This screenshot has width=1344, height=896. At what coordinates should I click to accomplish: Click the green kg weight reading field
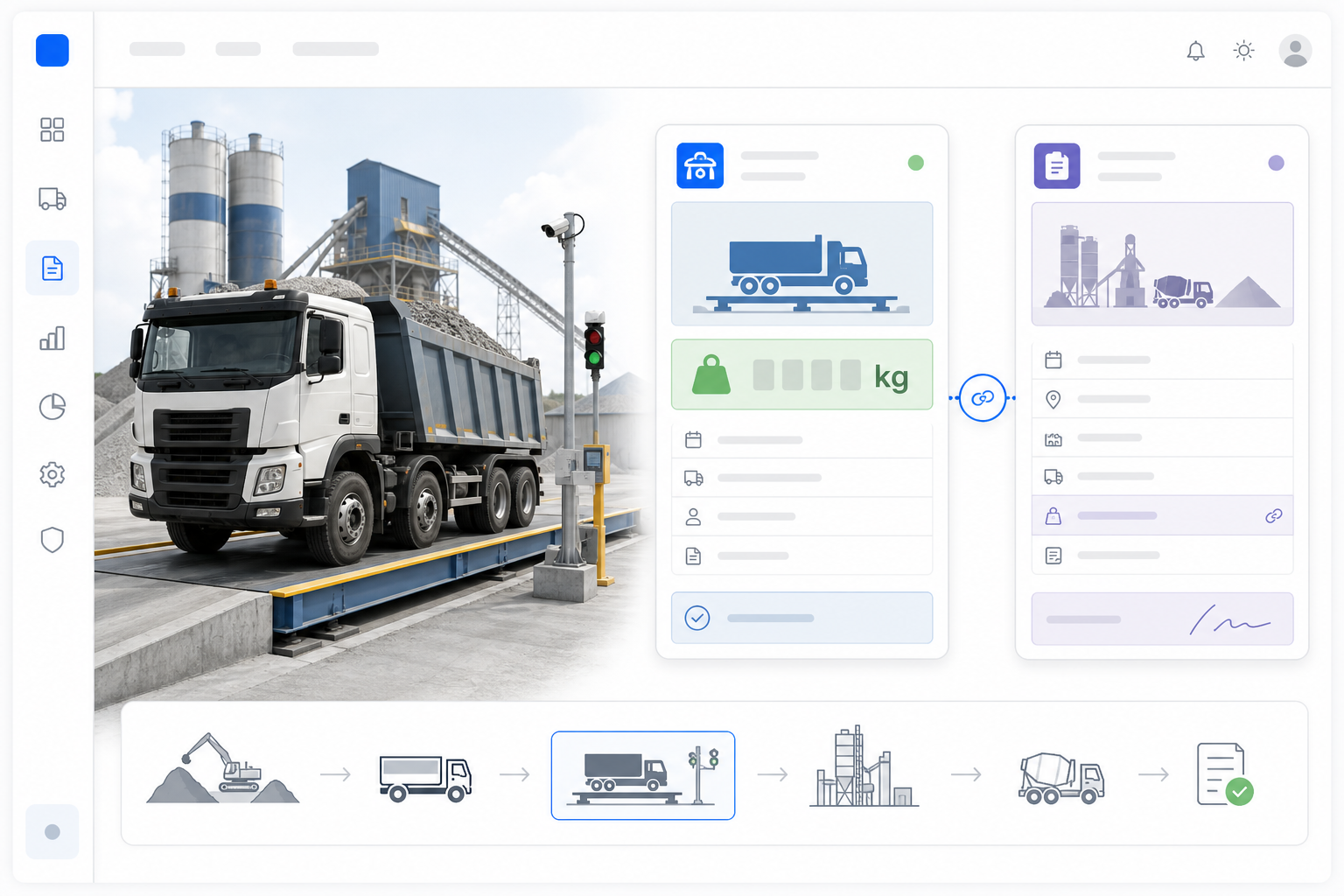[x=801, y=374]
